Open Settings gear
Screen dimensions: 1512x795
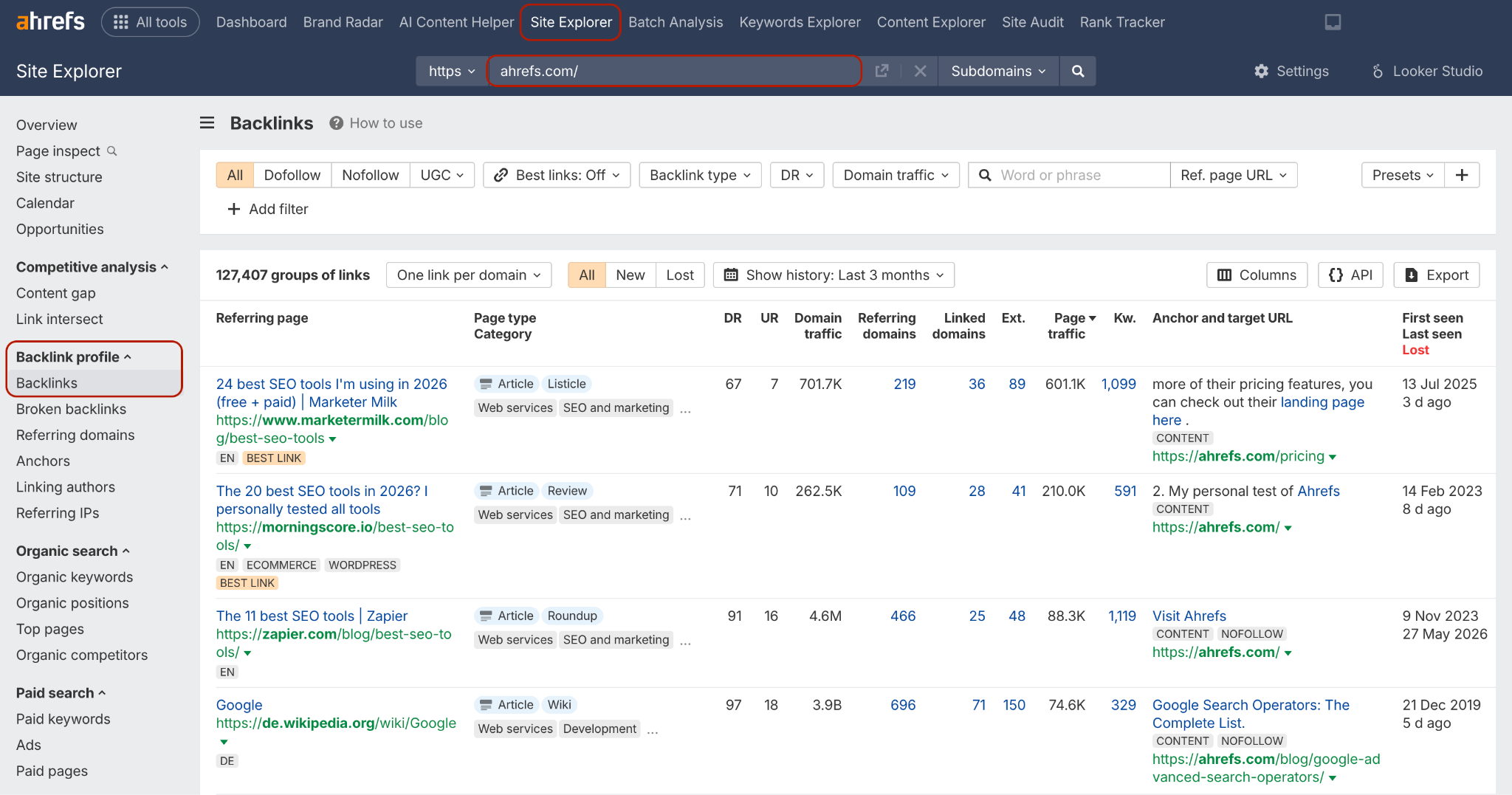click(1291, 71)
